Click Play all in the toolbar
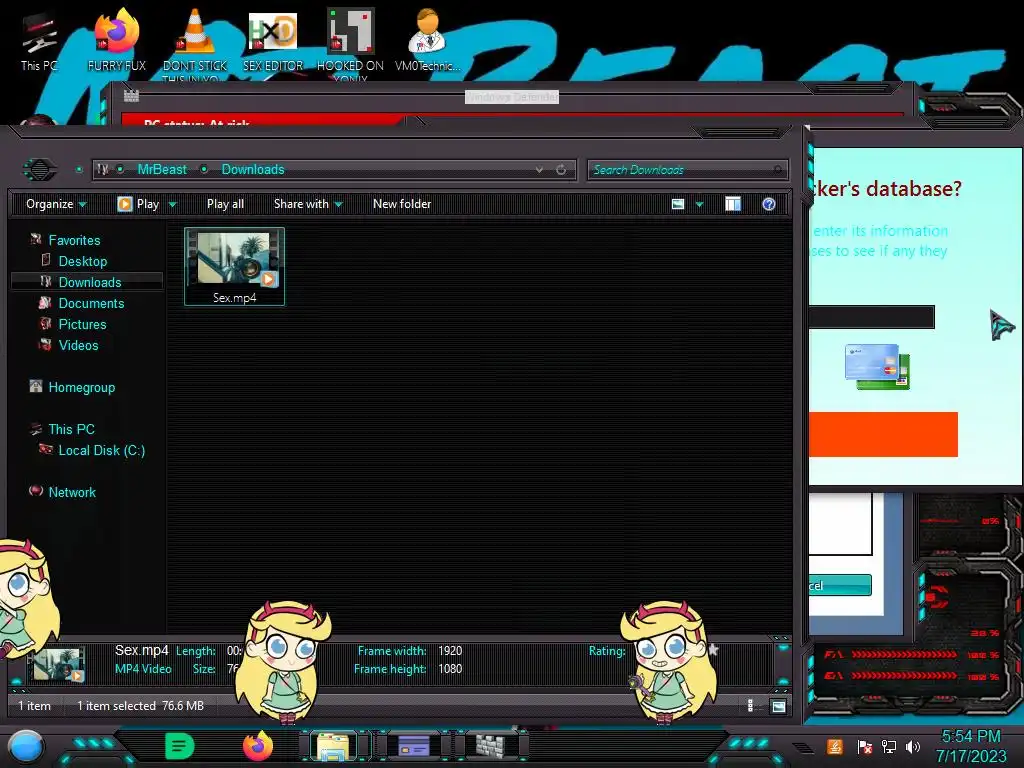The width and height of the screenshot is (1024, 768). tap(225, 204)
